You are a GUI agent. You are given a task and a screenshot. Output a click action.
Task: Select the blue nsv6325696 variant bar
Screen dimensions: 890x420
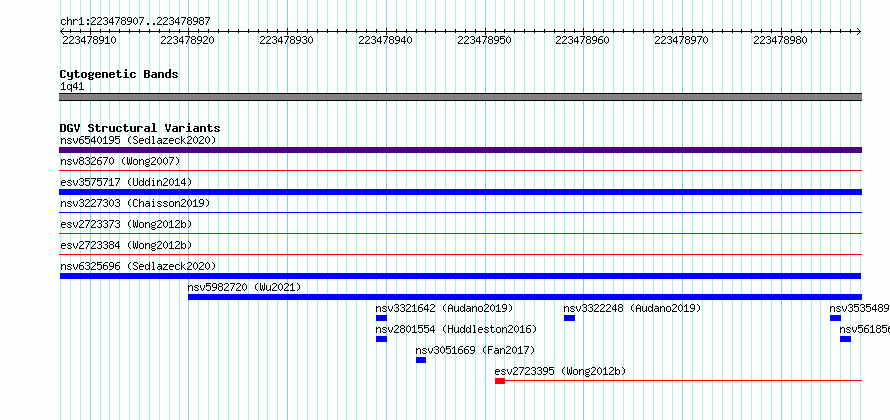(x=460, y=276)
